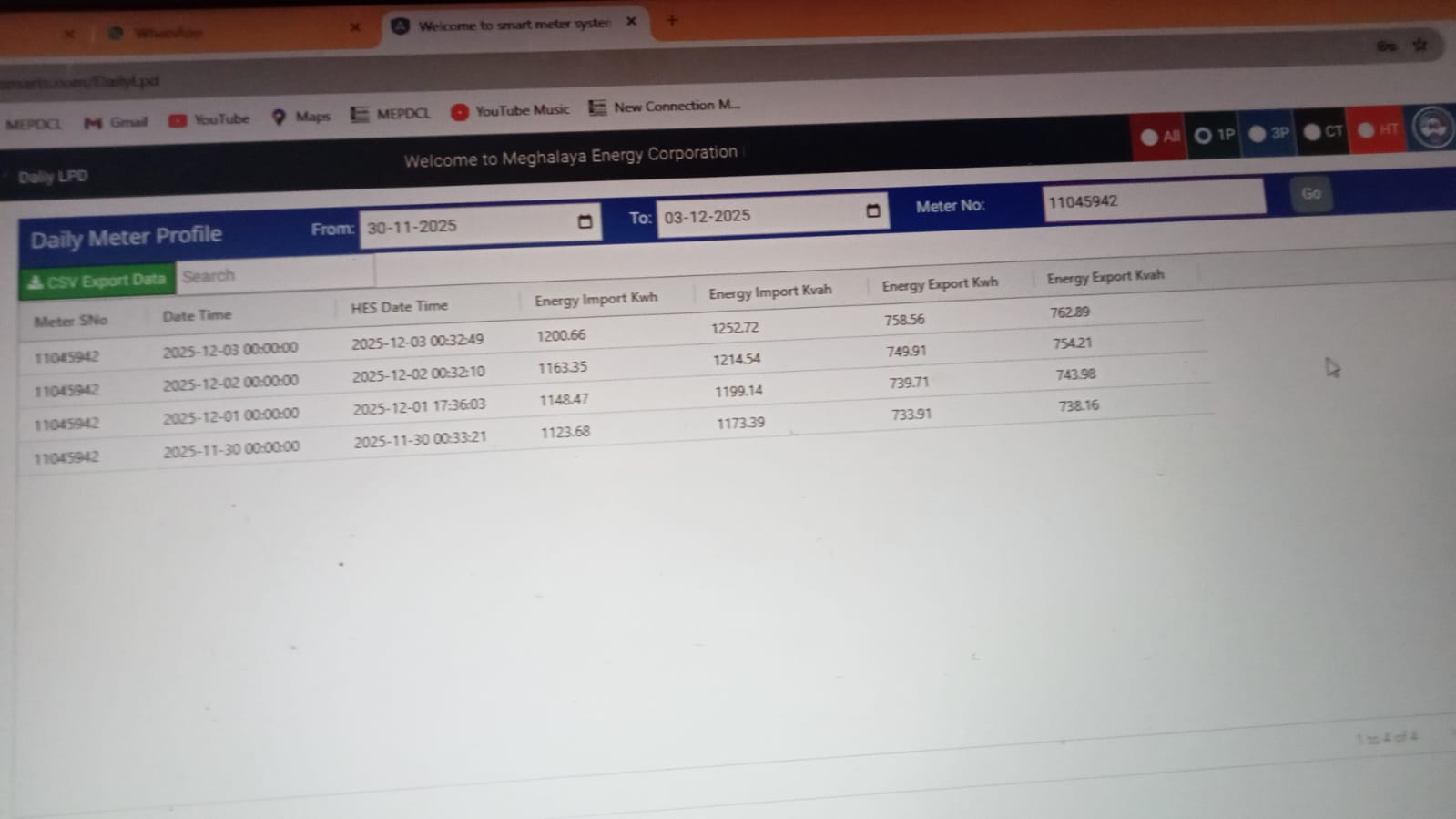Viewport: 1456px width, 819px height.
Task: Select the 2025-12-01 17:36:03 HES time cell
Action: pyautogui.click(x=420, y=405)
